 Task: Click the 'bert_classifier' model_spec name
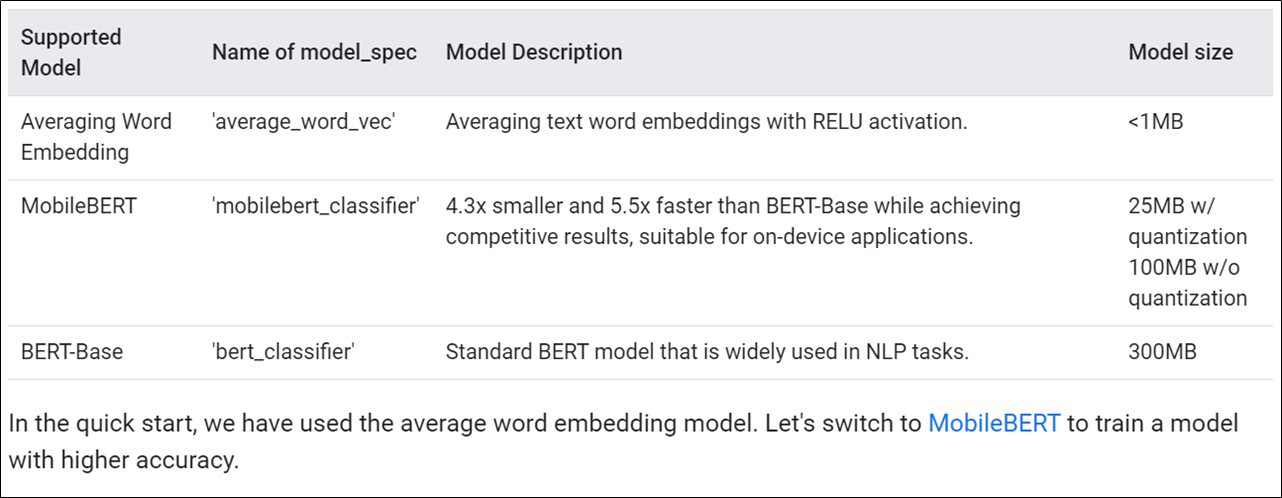283,352
